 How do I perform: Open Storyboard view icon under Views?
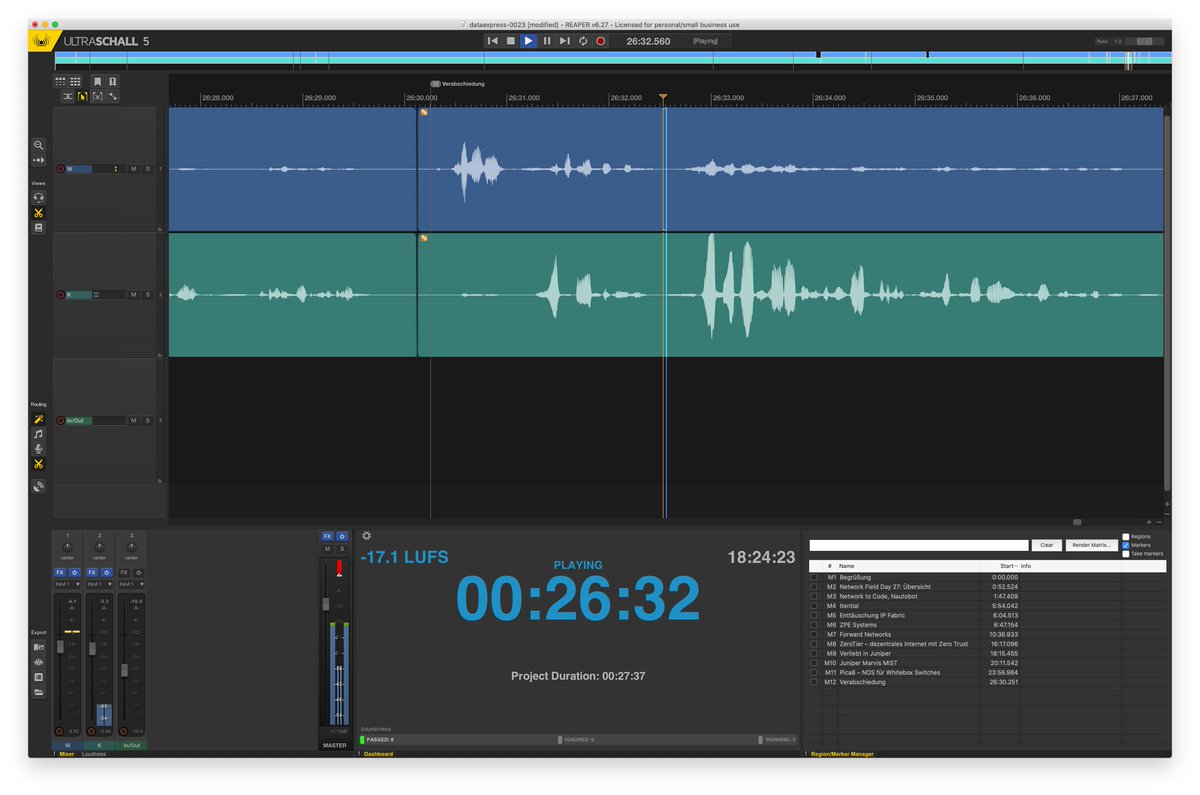(x=38, y=228)
